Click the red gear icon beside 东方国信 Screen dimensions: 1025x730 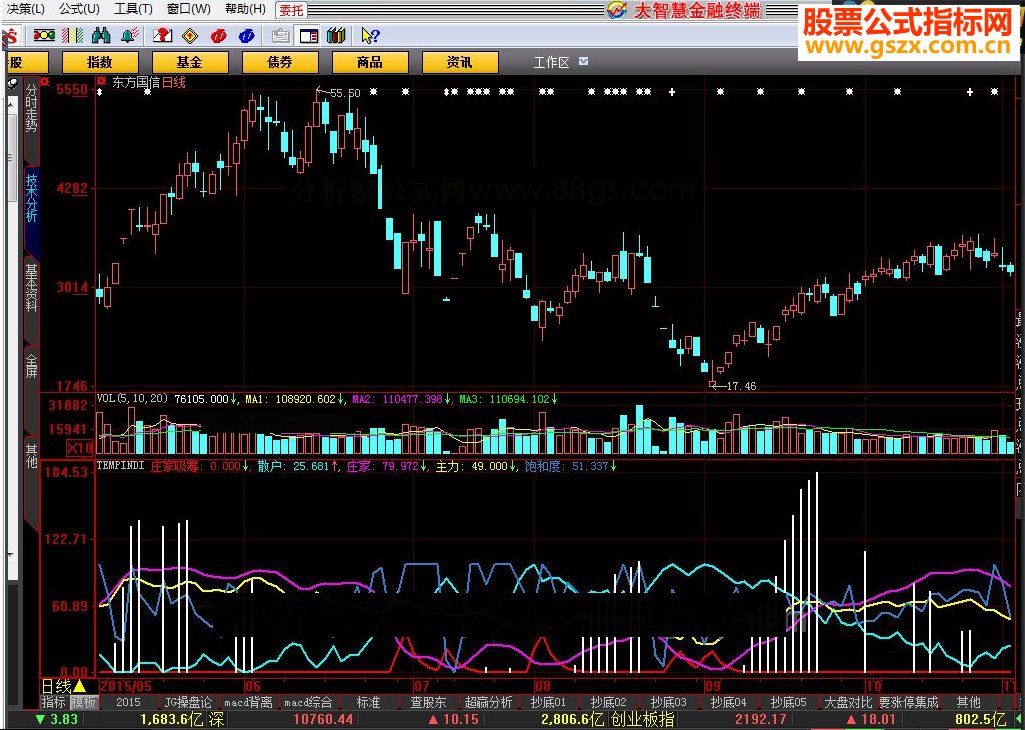(x=101, y=82)
